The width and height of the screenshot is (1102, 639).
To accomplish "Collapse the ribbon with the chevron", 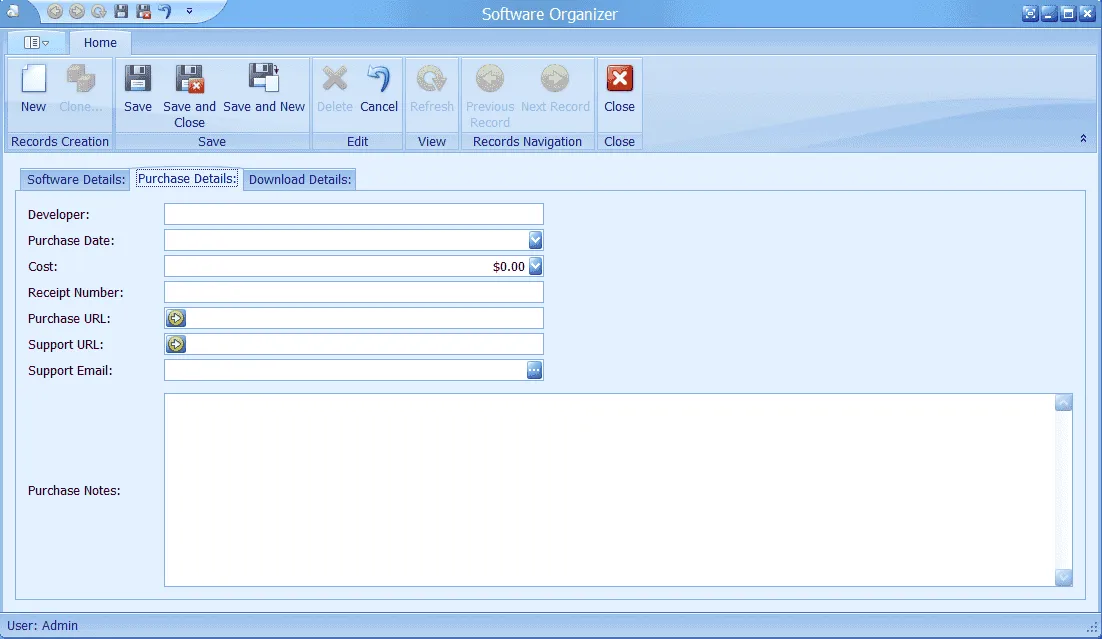I will pos(1083,139).
